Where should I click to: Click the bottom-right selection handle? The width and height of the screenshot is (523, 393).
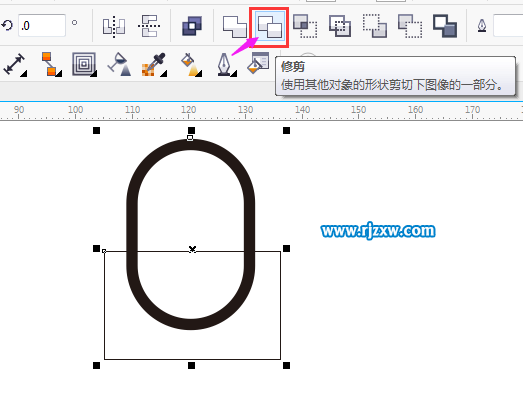[287, 366]
